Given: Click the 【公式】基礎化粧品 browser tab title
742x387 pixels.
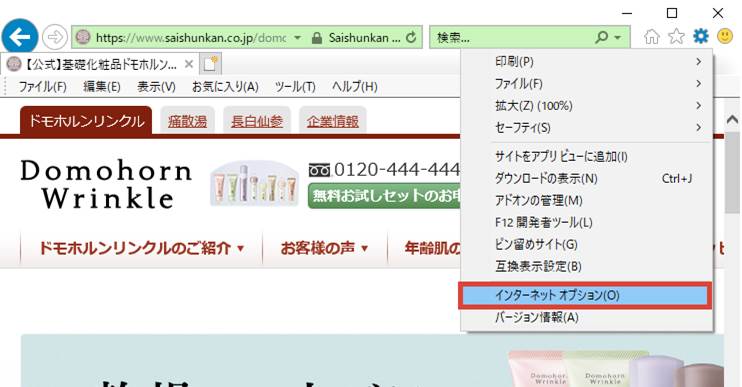Looking at the screenshot, I should click(100, 64).
